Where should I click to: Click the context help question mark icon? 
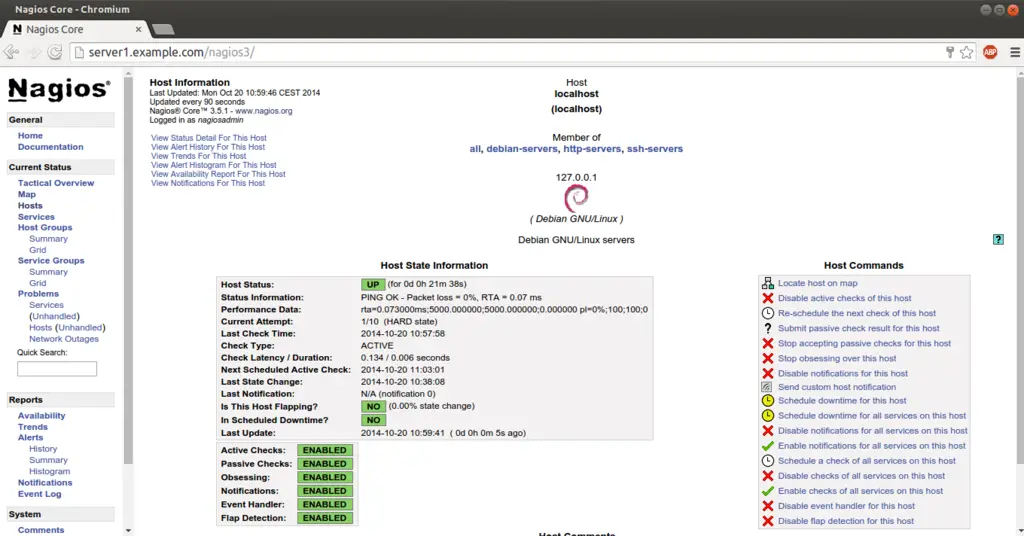point(998,240)
